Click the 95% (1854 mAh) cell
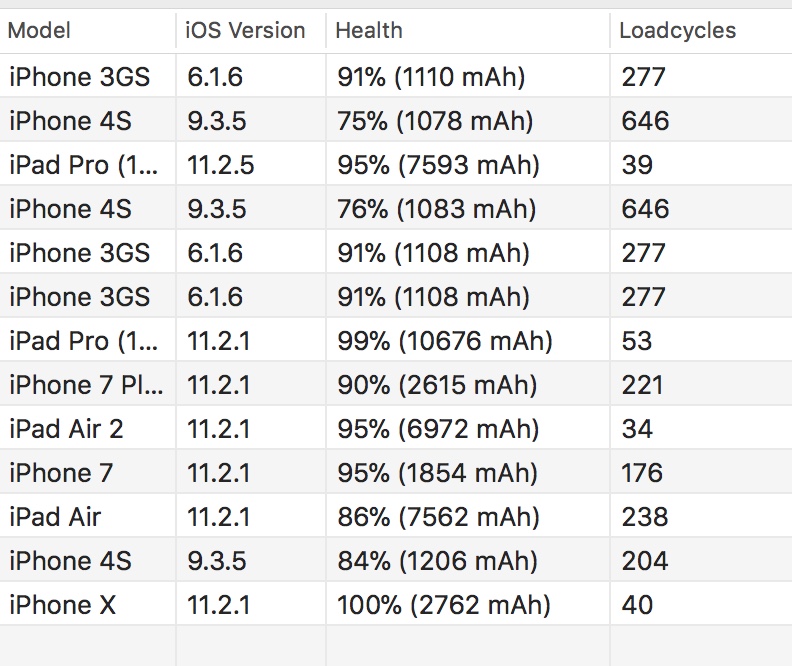792x666 pixels. click(x=468, y=472)
